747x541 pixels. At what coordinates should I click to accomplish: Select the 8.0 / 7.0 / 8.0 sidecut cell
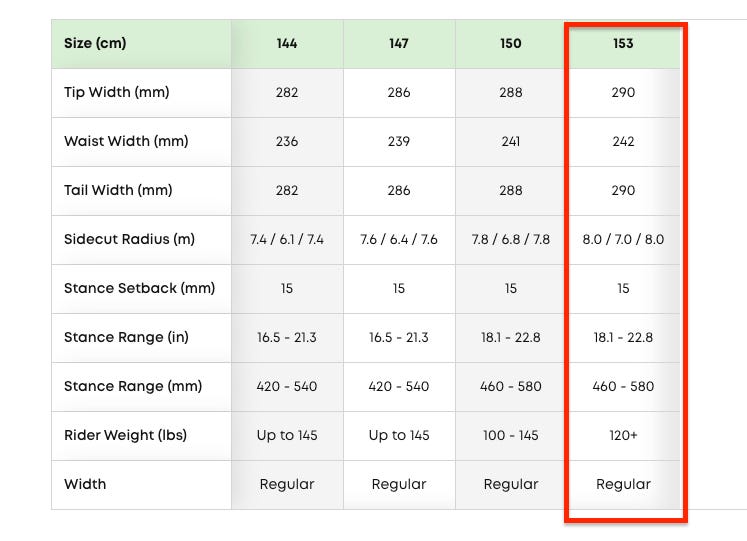(x=623, y=240)
